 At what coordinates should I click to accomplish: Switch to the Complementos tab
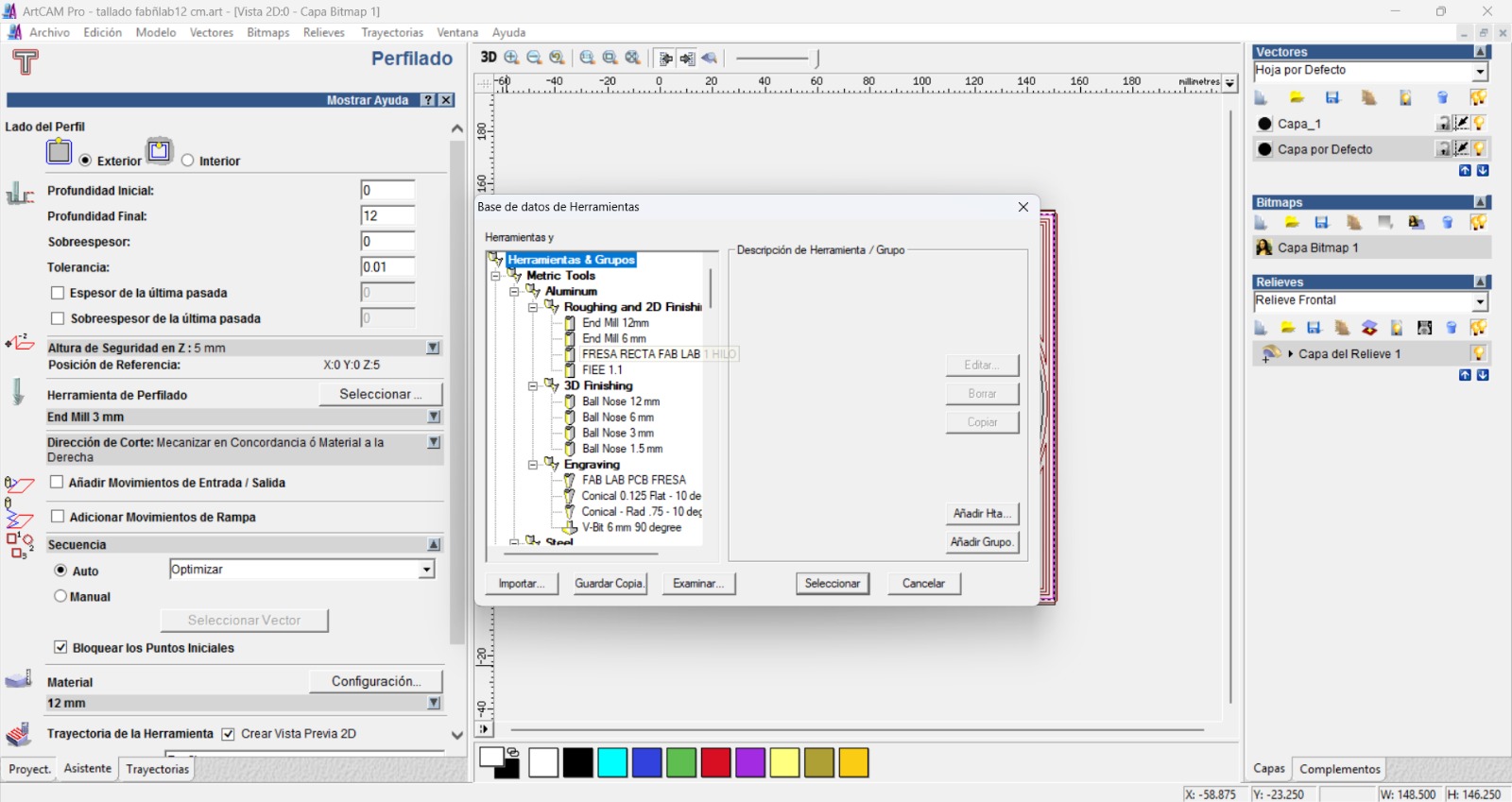(1340, 769)
